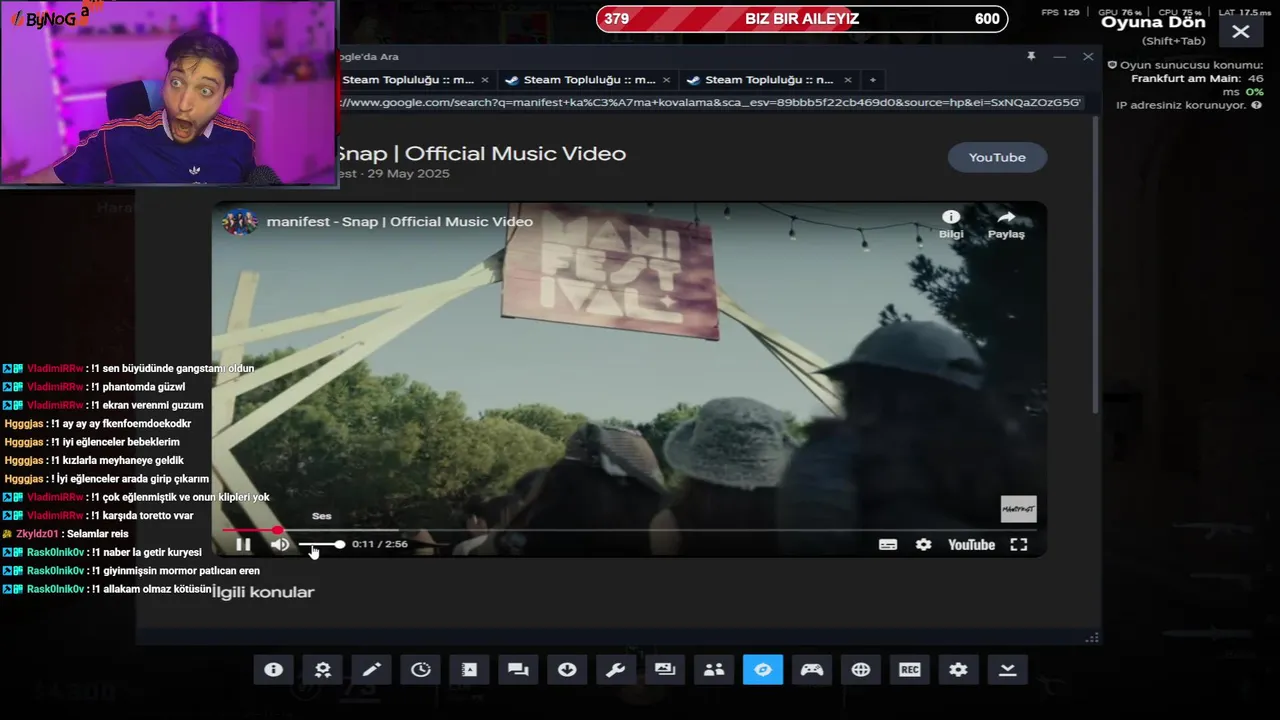Click the Bilgi info icon on video
This screenshot has height=720, width=1280.
tap(951, 224)
